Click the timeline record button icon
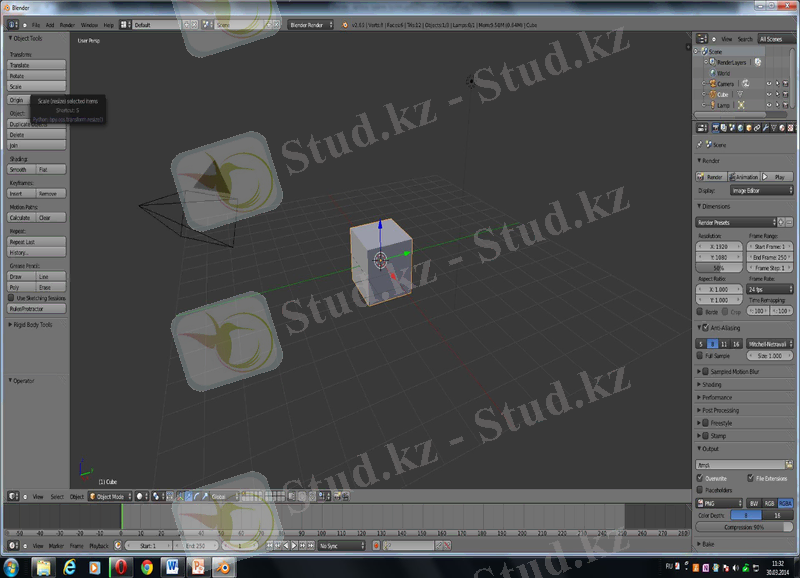This screenshot has width=800, height=578. [x=376, y=546]
